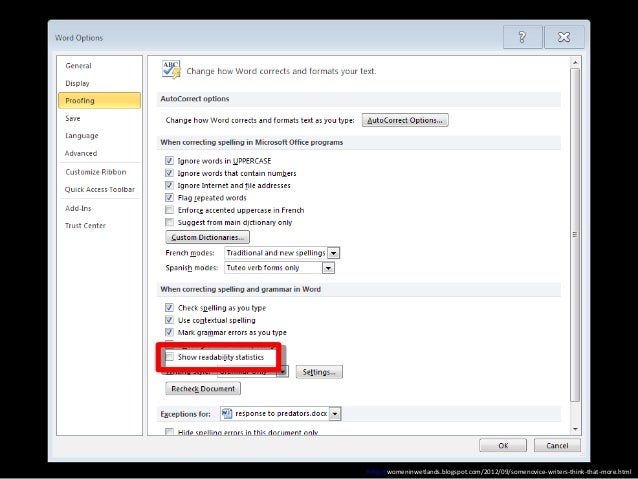Close the Word Options dialog
Image resolution: width=638 pixels, height=479 pixels.
pos(564,37)
